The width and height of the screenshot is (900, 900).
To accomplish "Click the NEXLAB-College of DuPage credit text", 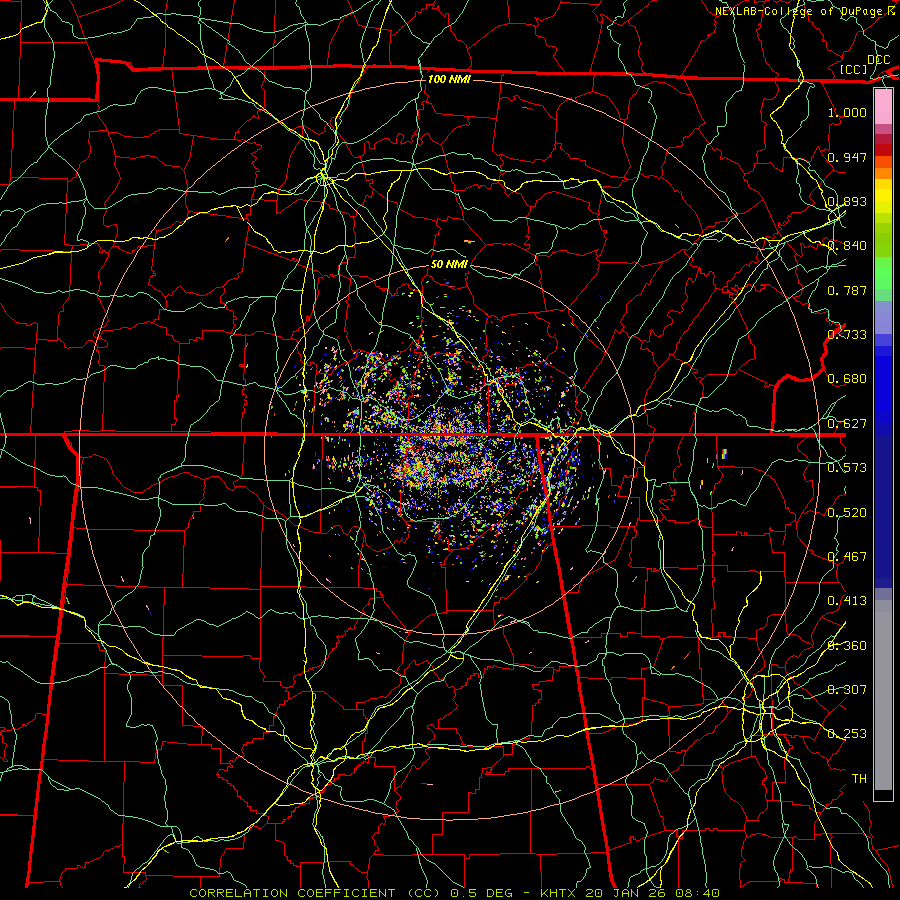I will point(801,11).
